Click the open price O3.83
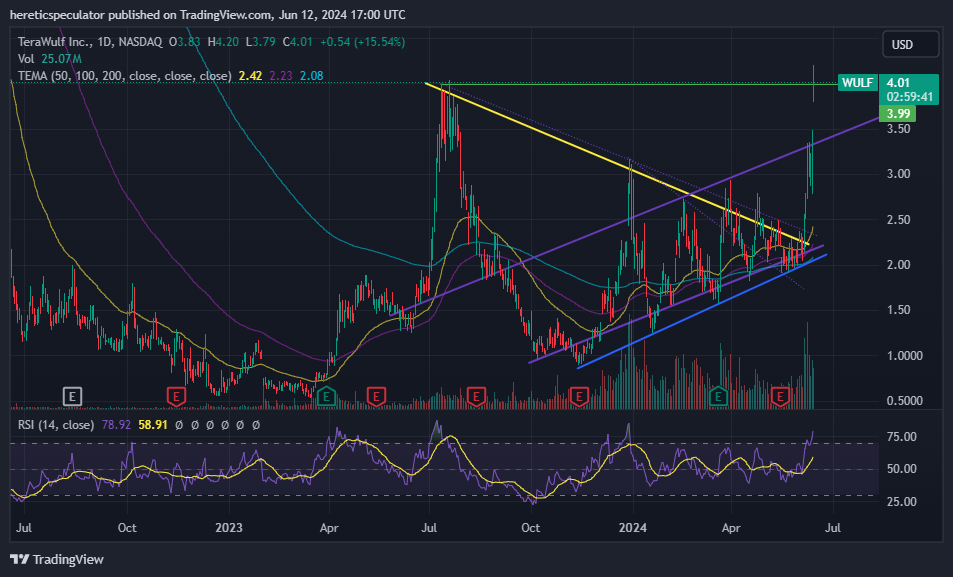The image size is (953, 577). (185, 42)
